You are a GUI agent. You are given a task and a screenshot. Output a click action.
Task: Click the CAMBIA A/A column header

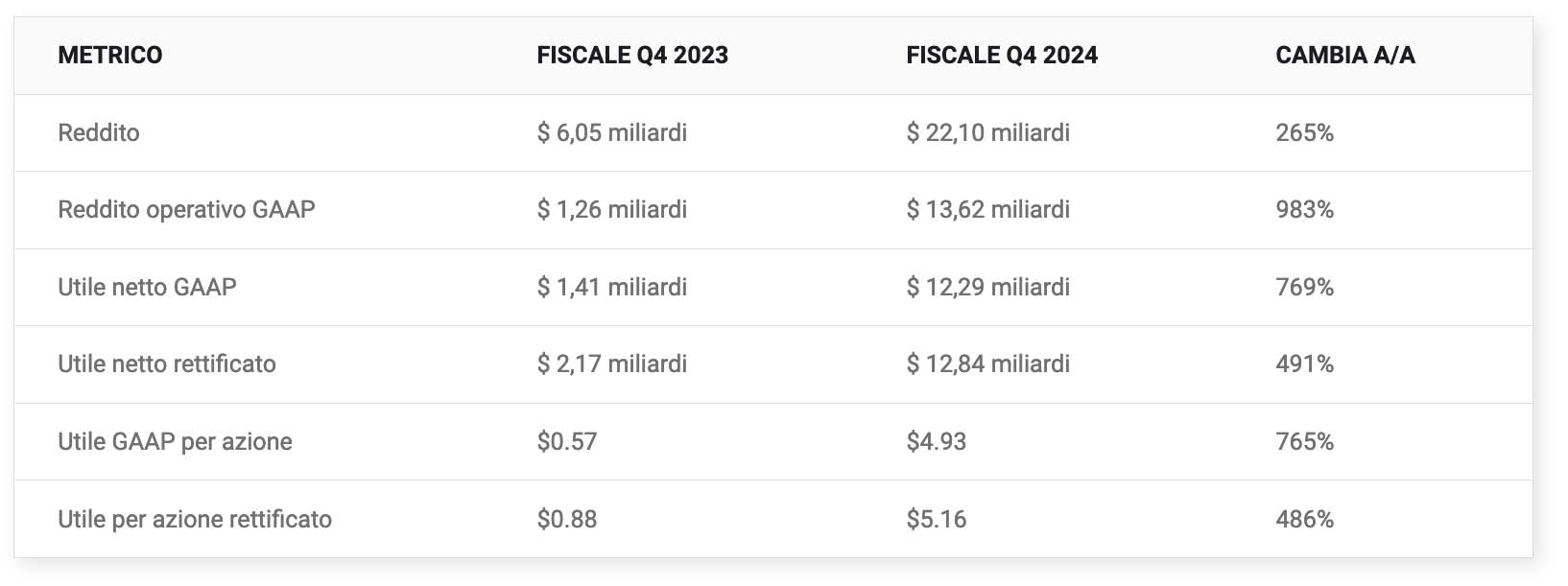pos(1345,56)
